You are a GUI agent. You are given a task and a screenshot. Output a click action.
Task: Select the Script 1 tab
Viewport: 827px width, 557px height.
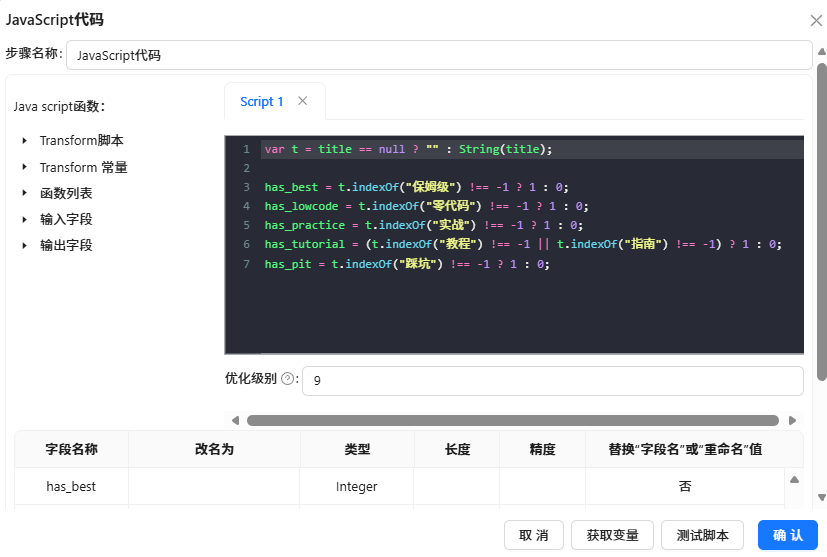[x=262, y=101]
